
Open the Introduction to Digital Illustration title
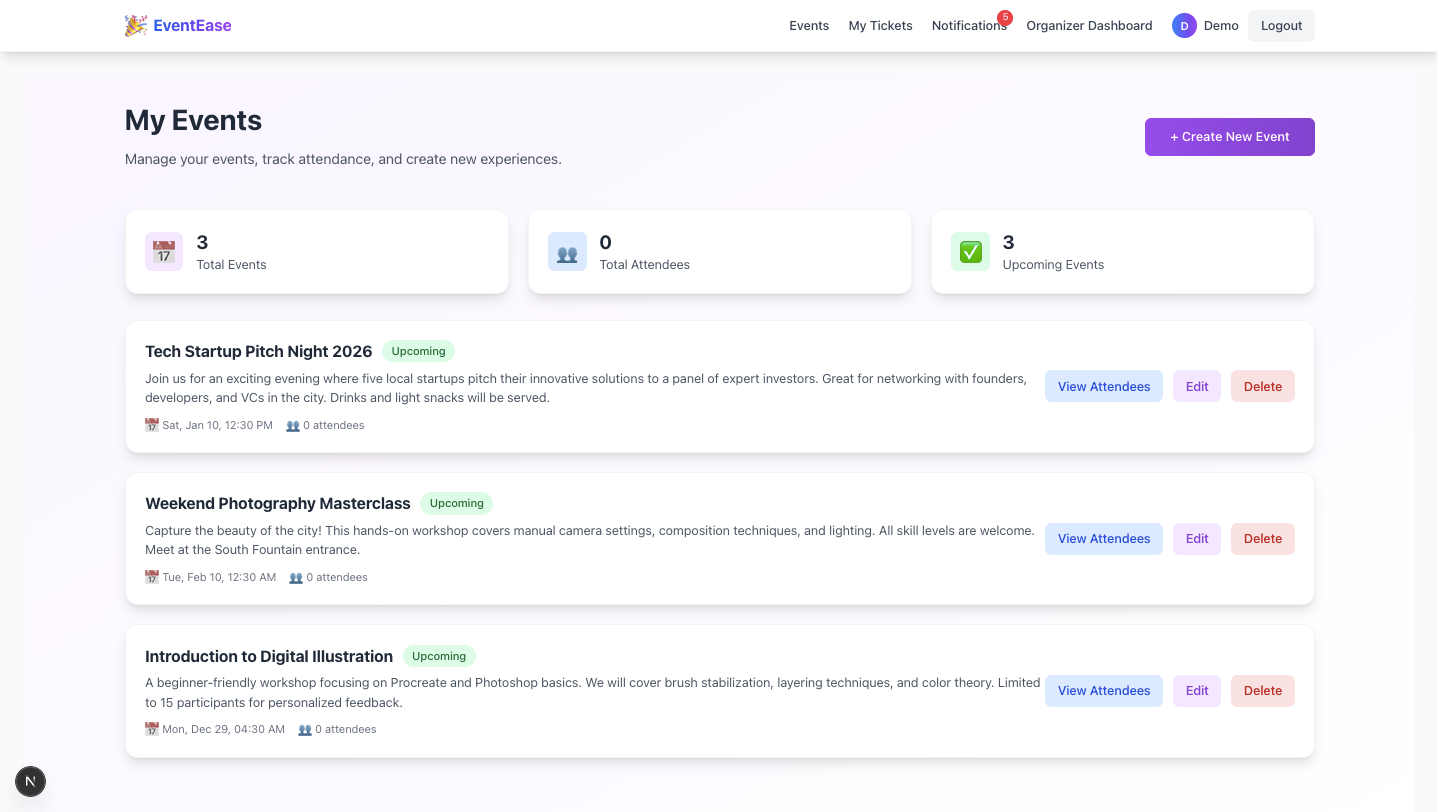[x=268, y=656]
